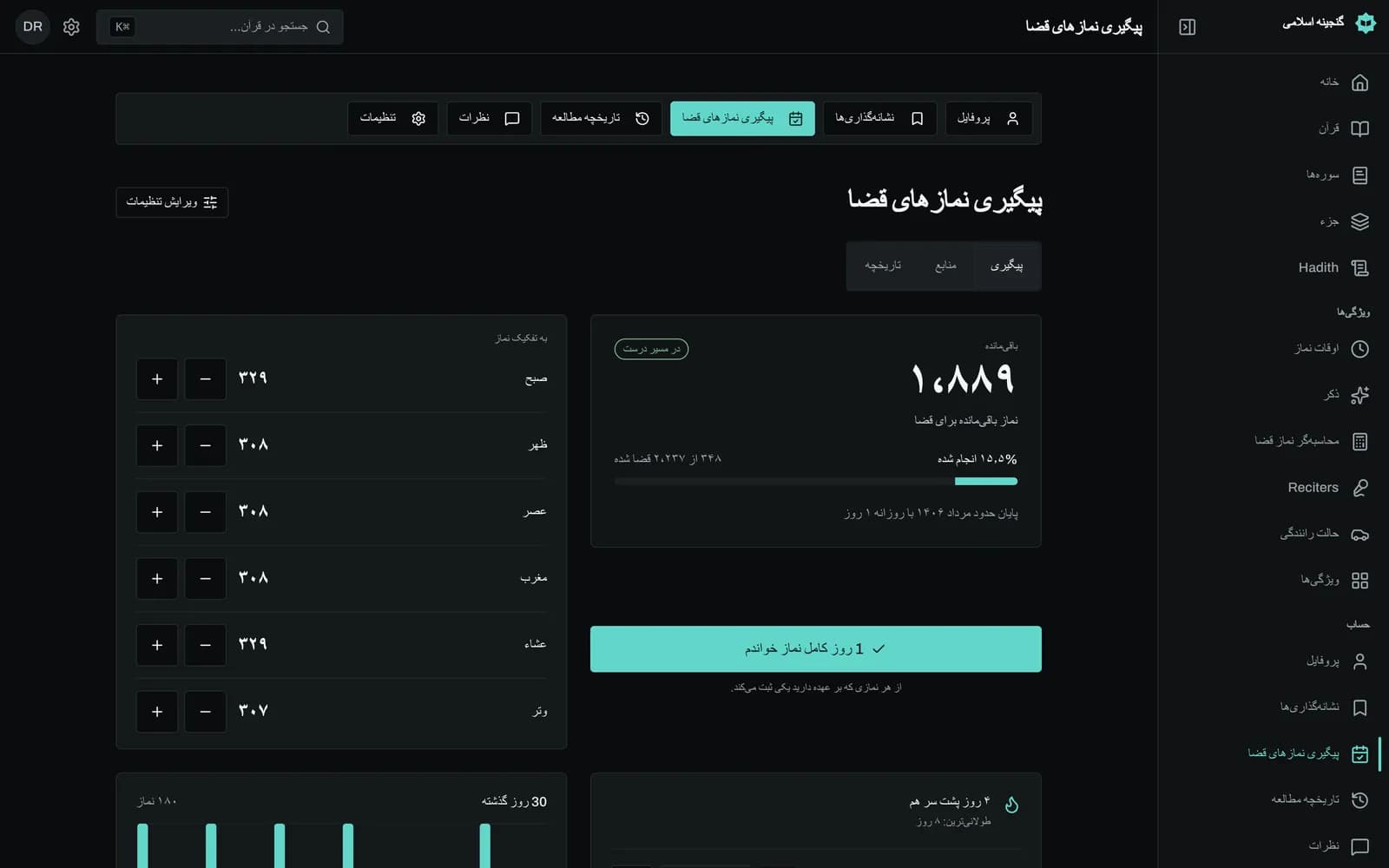Open the Home (خانه) sidebar icon
The image size is (1389, 868).
point(1359,82)
